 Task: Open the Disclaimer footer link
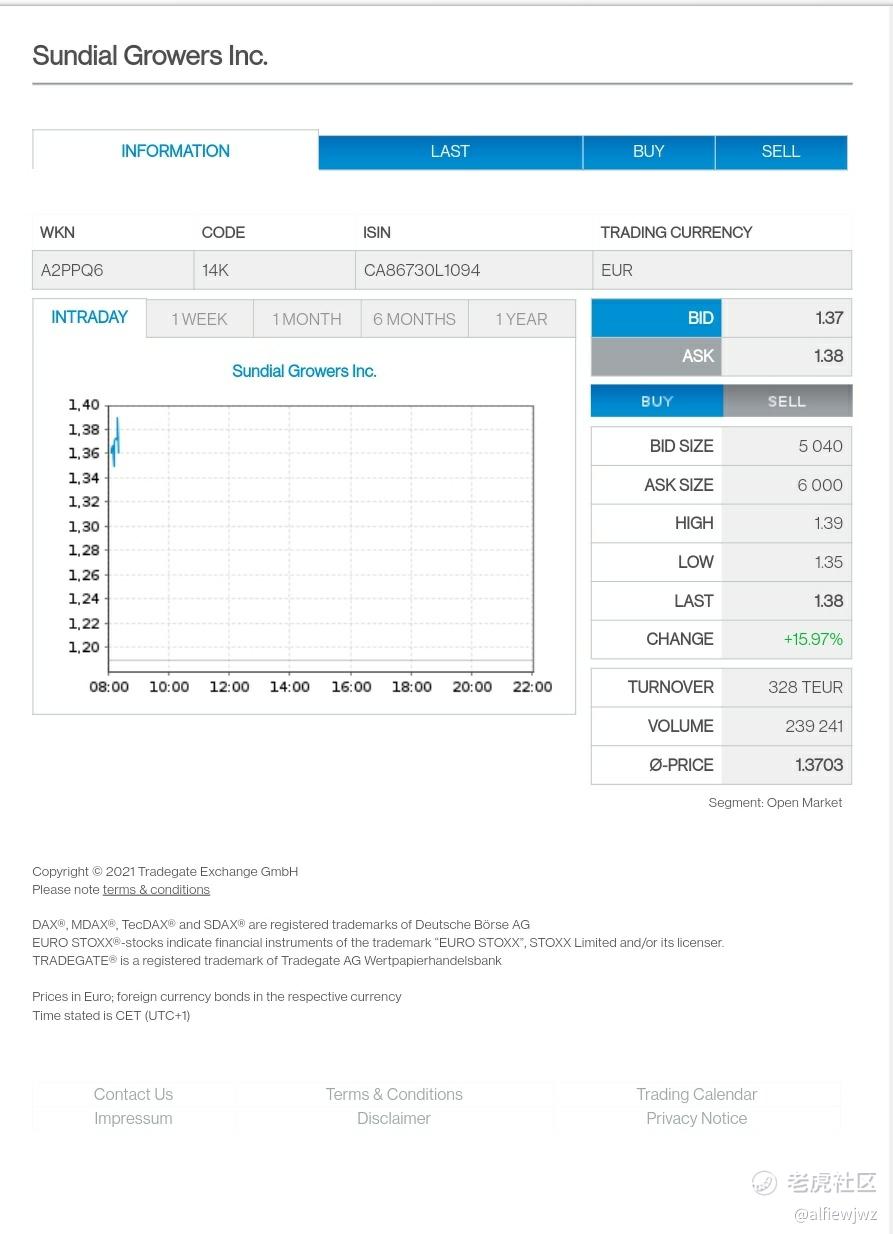pos(394,1118)
